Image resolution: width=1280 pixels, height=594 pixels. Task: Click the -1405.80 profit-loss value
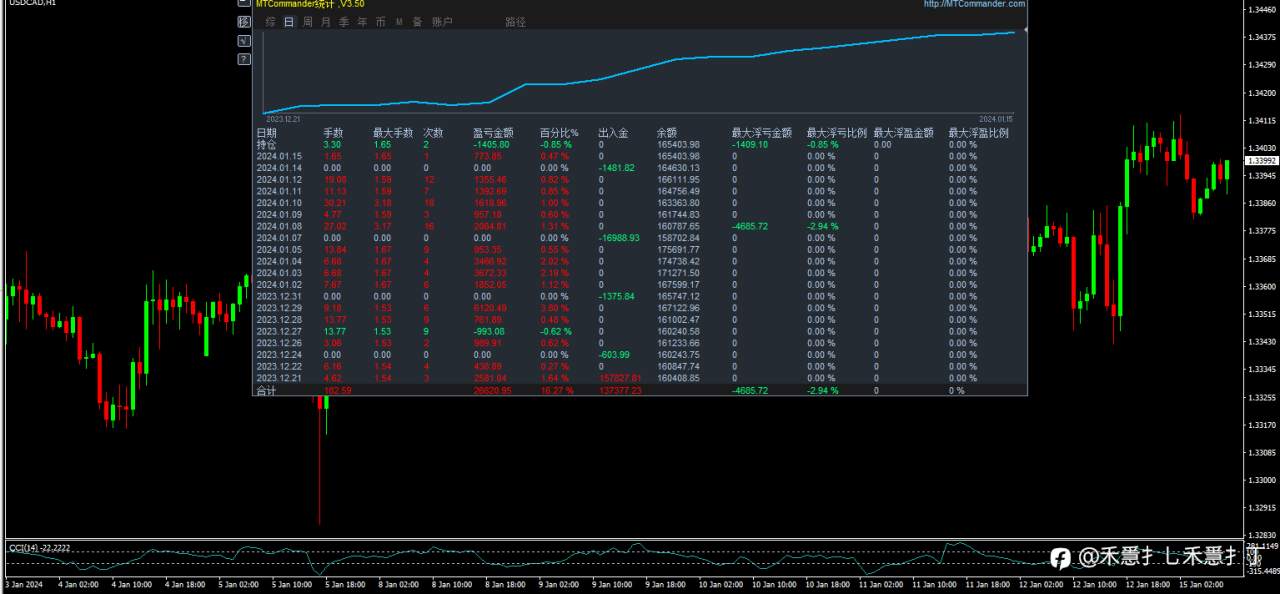click(x=491, y=144)
